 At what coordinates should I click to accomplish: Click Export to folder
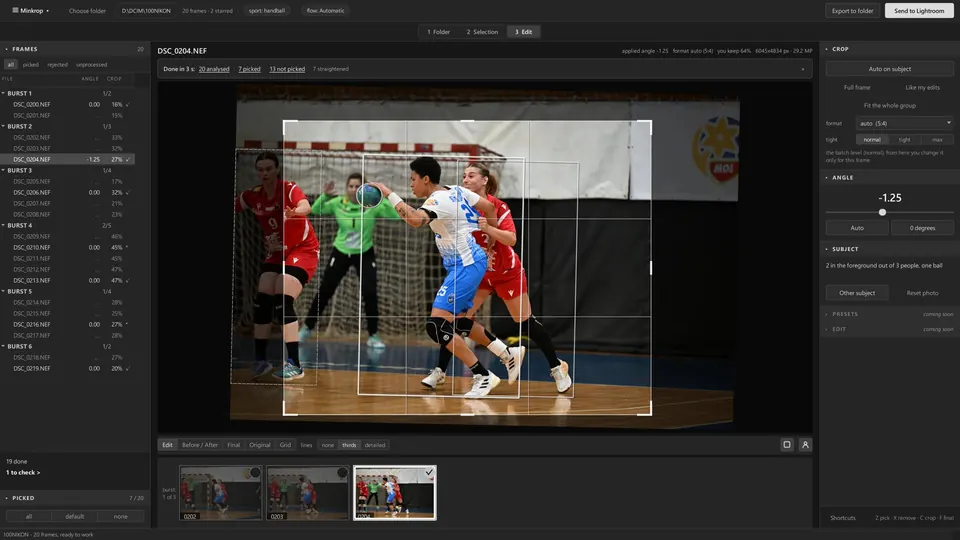pos(852,10)
